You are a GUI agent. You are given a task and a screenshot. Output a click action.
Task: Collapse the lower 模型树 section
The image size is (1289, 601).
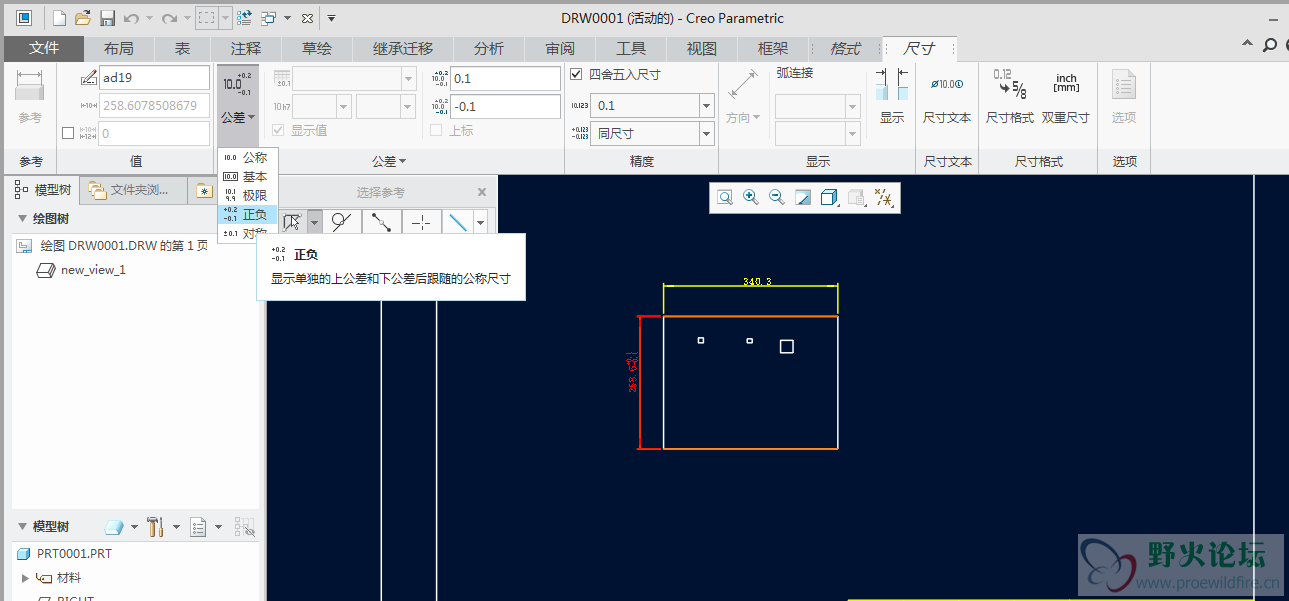click(x=22, y=526)
